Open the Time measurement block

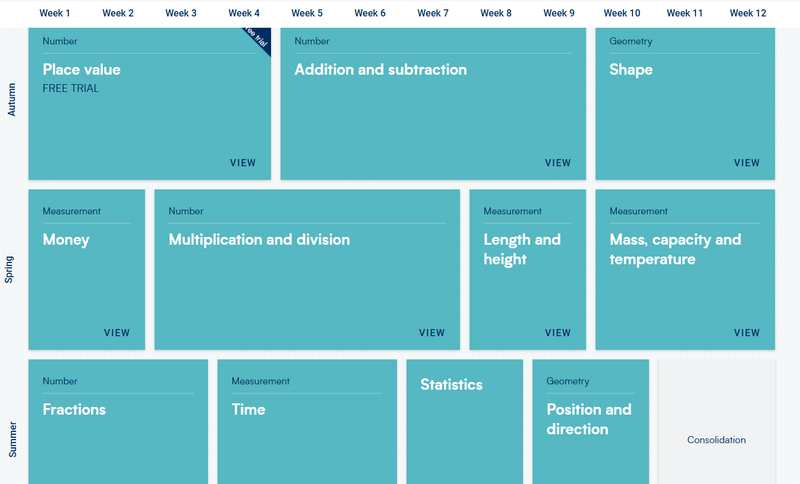pyautogui.click(x=249, y=409)
